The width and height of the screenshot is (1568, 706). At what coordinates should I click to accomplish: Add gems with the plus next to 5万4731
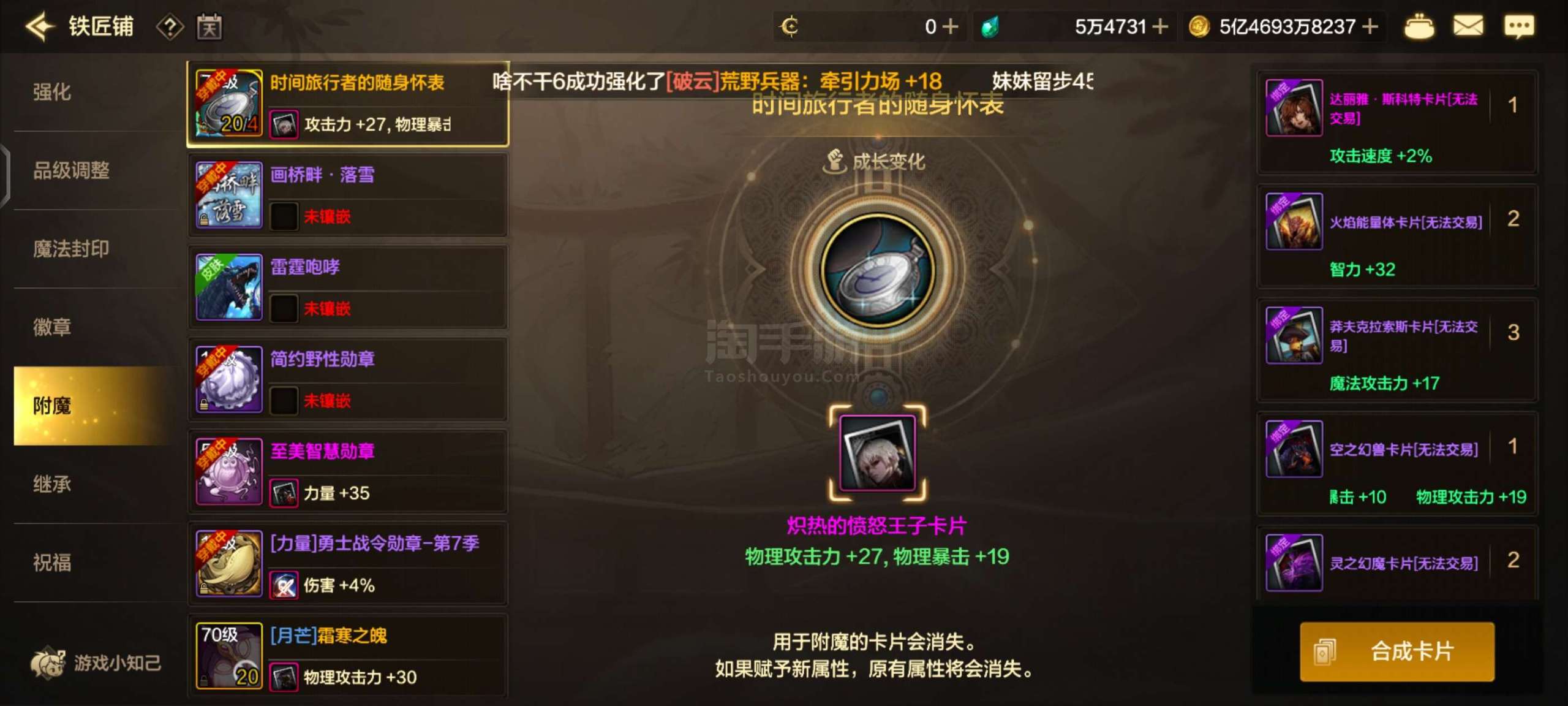click(x=1160, y=26)
